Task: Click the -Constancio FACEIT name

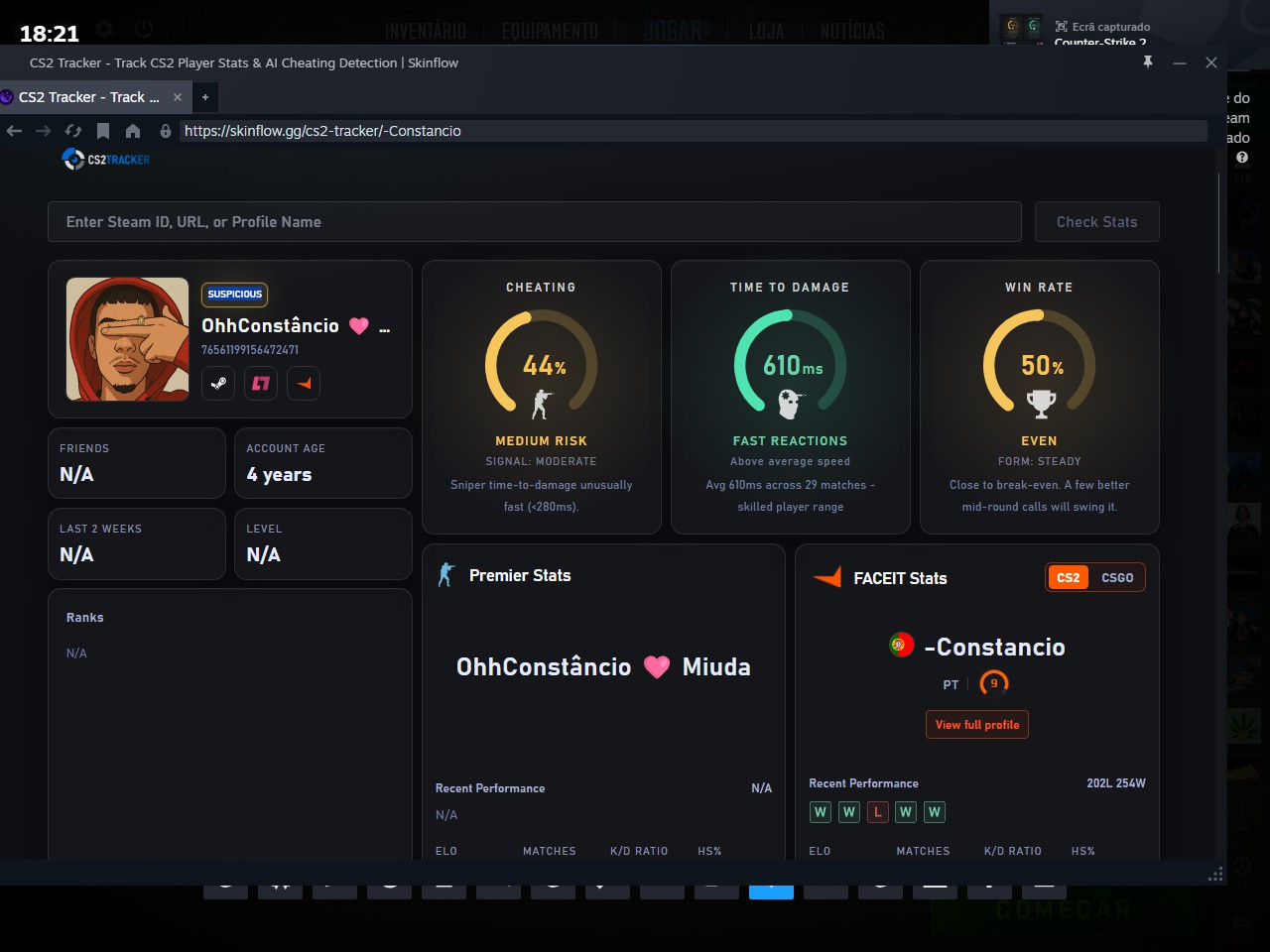Action: [995, 648]
